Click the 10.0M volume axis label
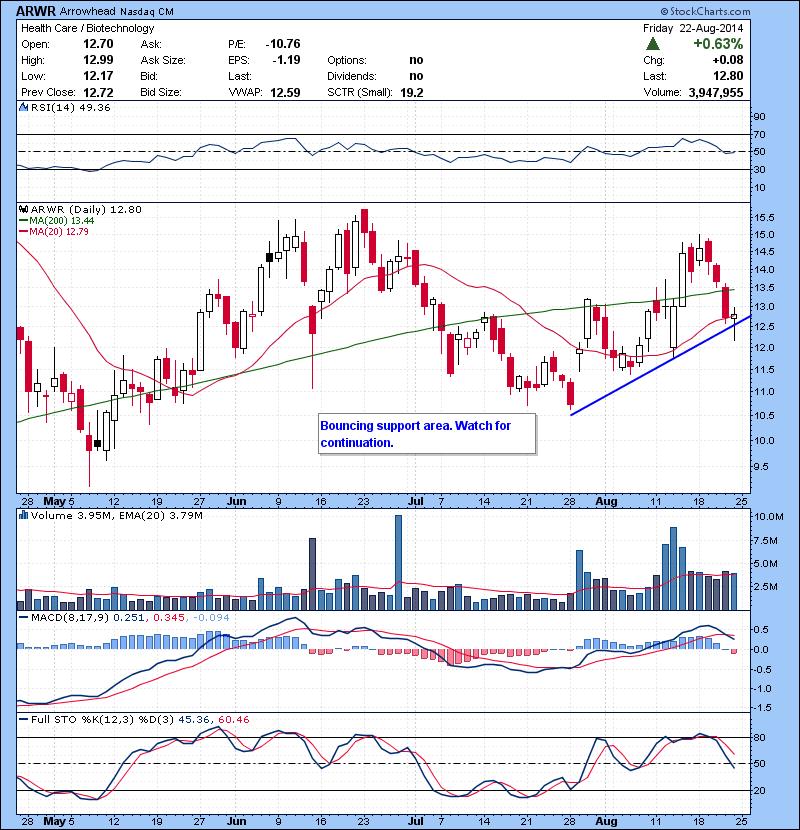Viewport: 800px width, 830px height. [x=768, y=517]
